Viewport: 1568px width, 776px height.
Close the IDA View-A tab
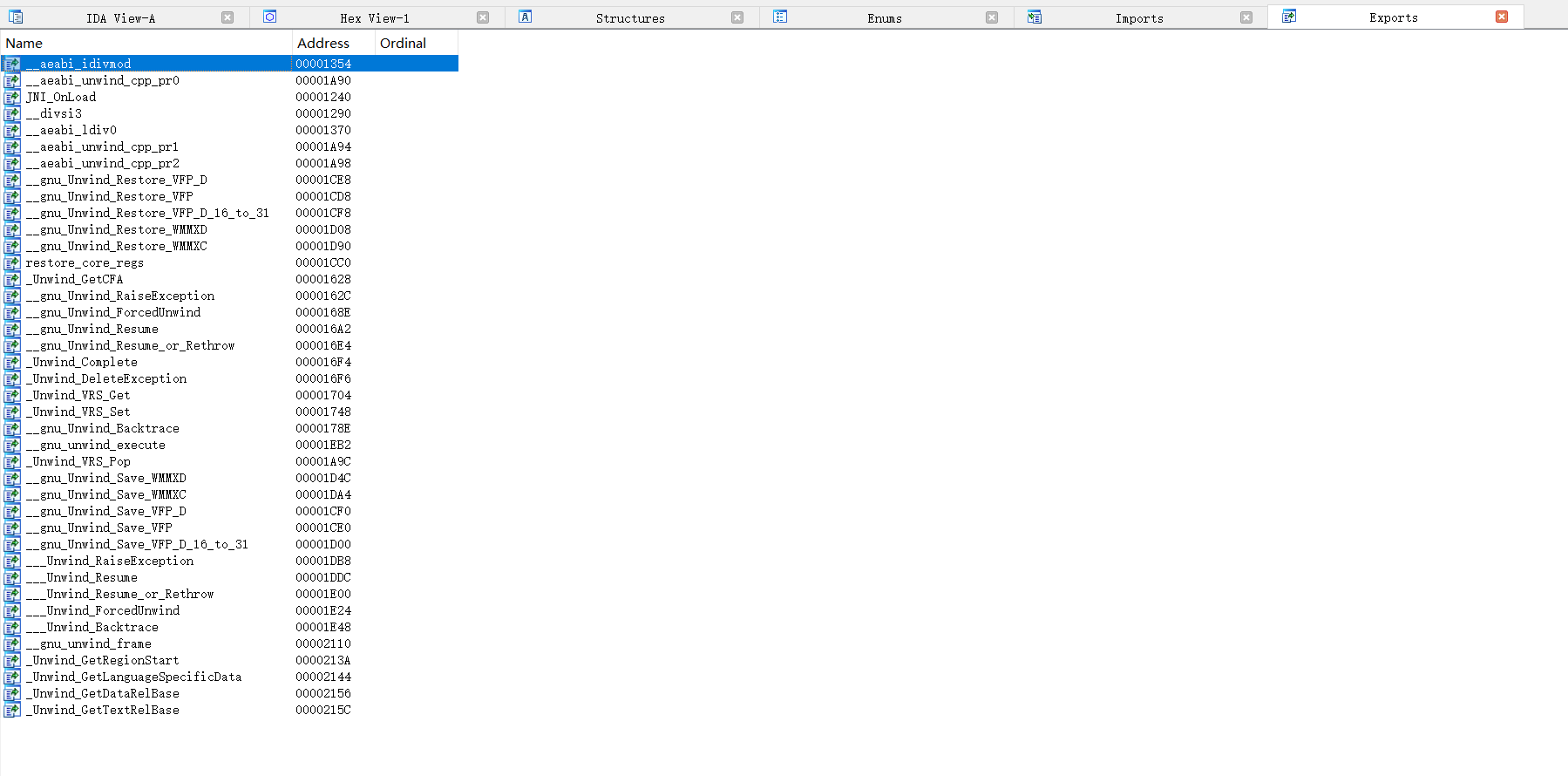click(227, 17)
